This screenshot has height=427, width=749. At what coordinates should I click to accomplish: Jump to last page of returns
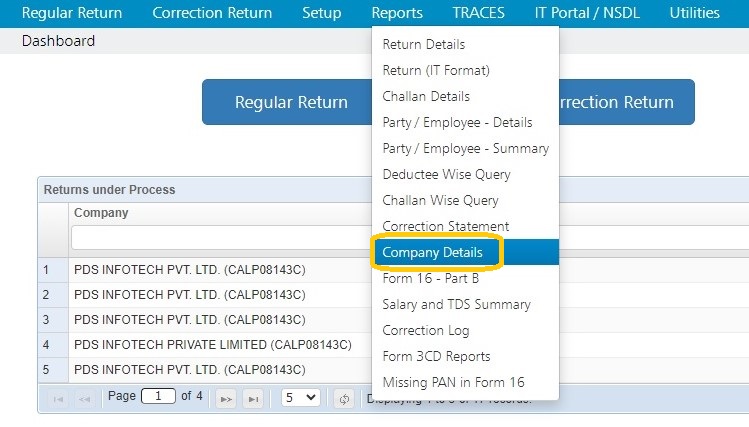pos(254,398)
